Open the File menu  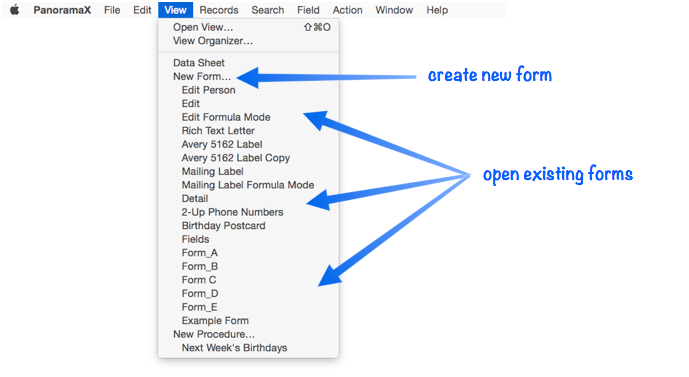112,10
